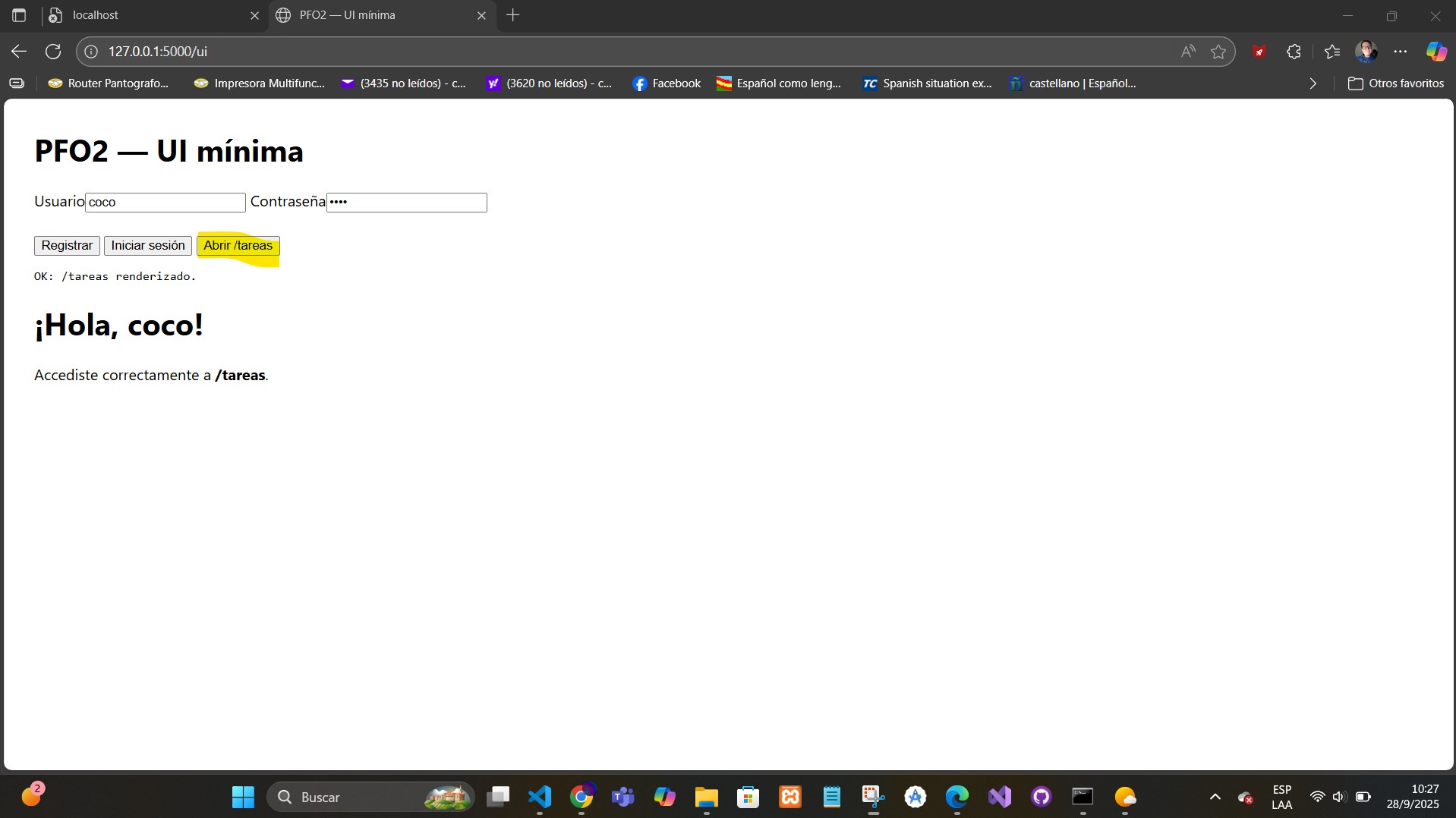Click the Iniciar sesión button
Image resolution: width=1456 pixels, height=818 pixels.
pyautogui.click(x=148, y=246)
